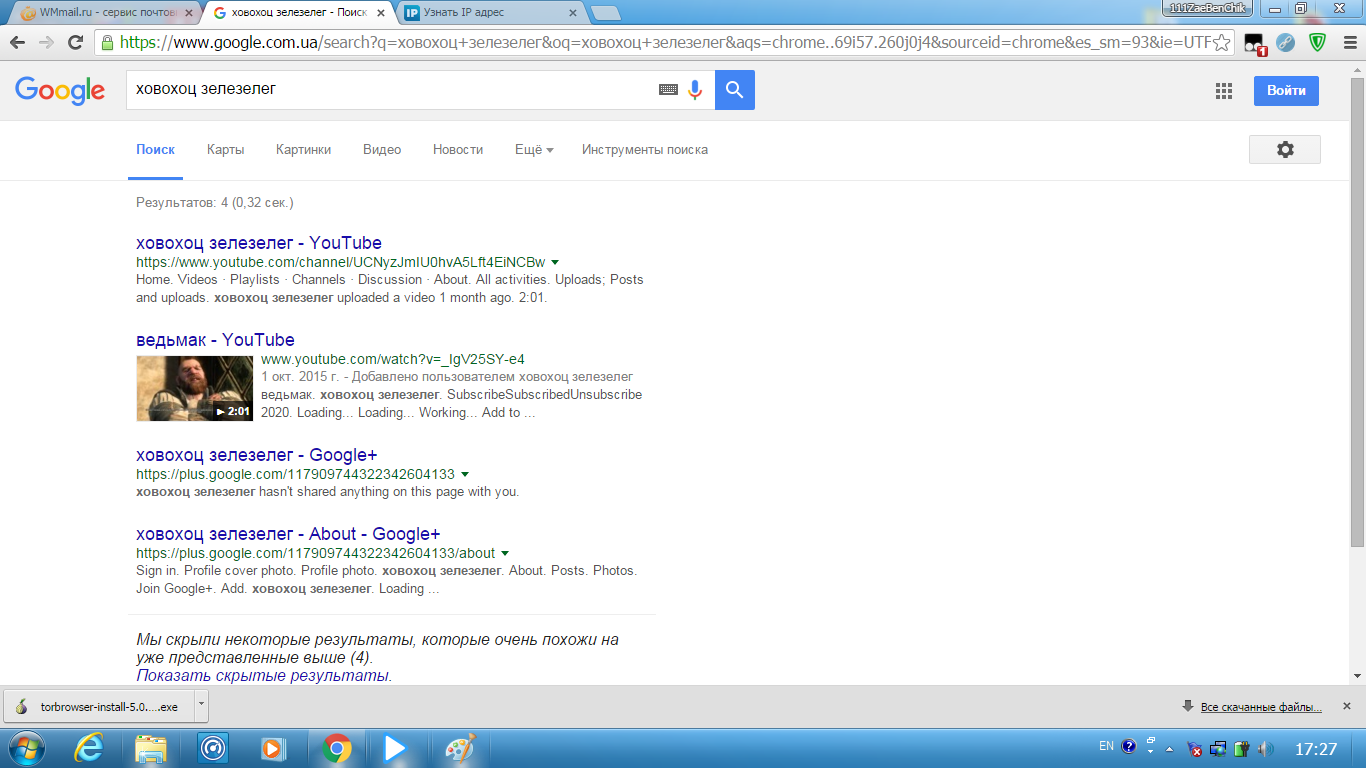This screenshot has height=768, width=1366.
Task: Open the extension with red badge 1
Action: 1255,43
